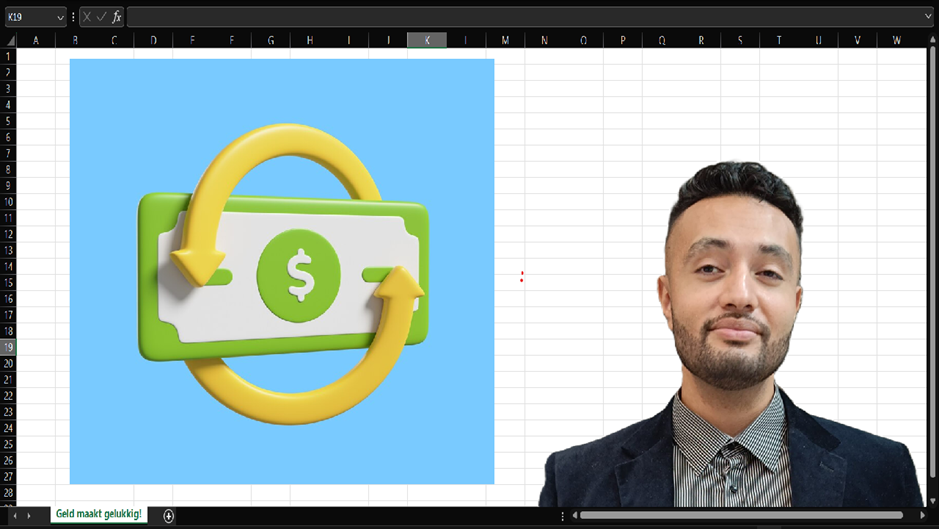Click previous sheet navigation arrow

14,516
